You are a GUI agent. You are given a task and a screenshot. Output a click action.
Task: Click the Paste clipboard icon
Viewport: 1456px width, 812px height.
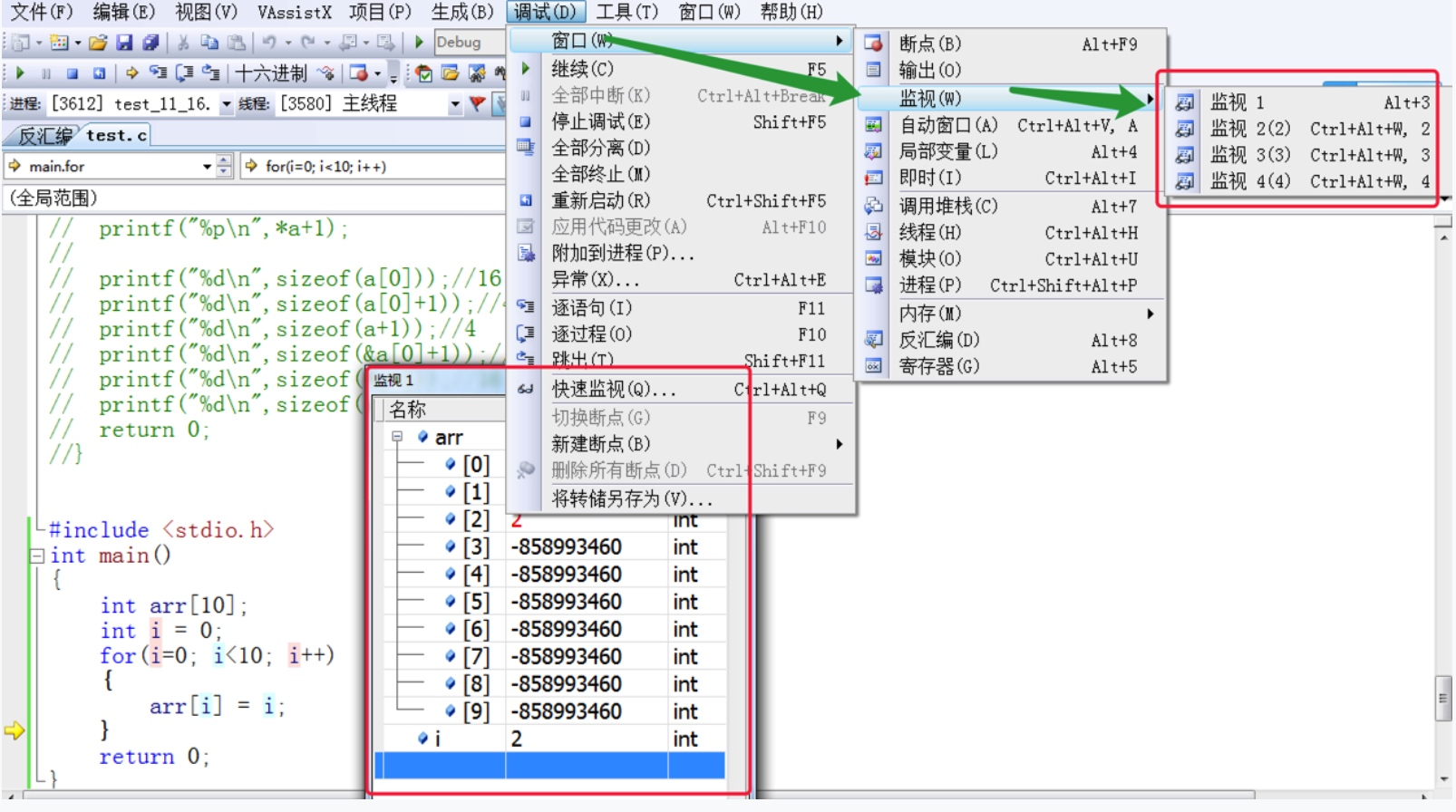click(x=236, y=43)
